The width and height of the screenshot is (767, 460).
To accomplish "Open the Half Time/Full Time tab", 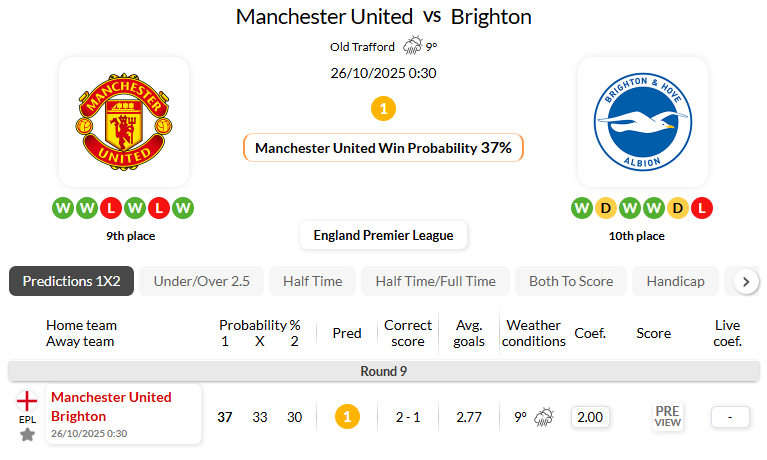I will [435, 281].
